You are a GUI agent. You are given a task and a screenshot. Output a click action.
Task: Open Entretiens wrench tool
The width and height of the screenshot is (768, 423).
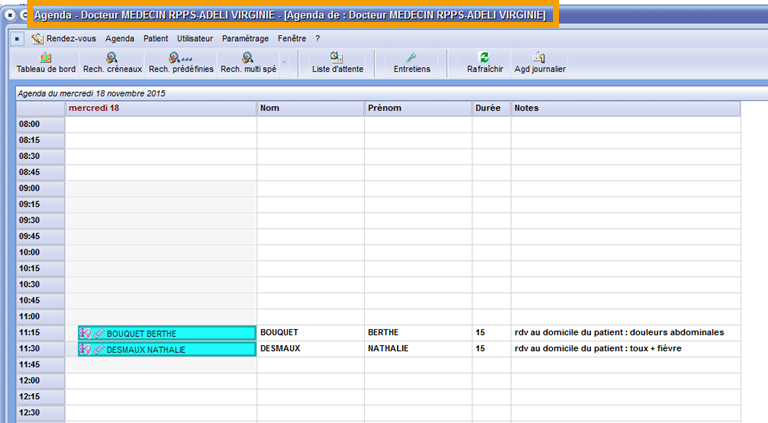(412, 63)
